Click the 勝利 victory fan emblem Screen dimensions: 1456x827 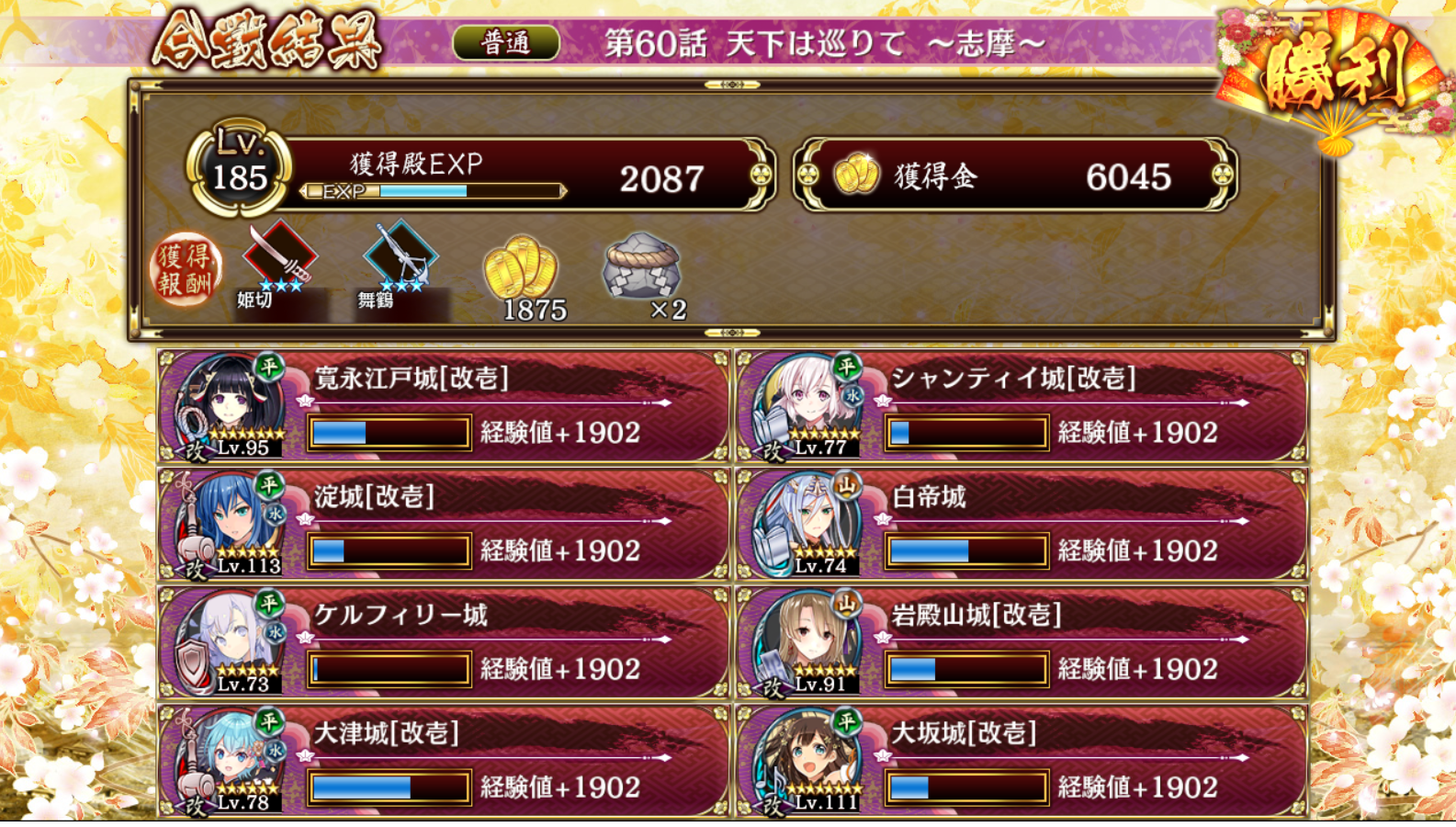(1334, 78)
